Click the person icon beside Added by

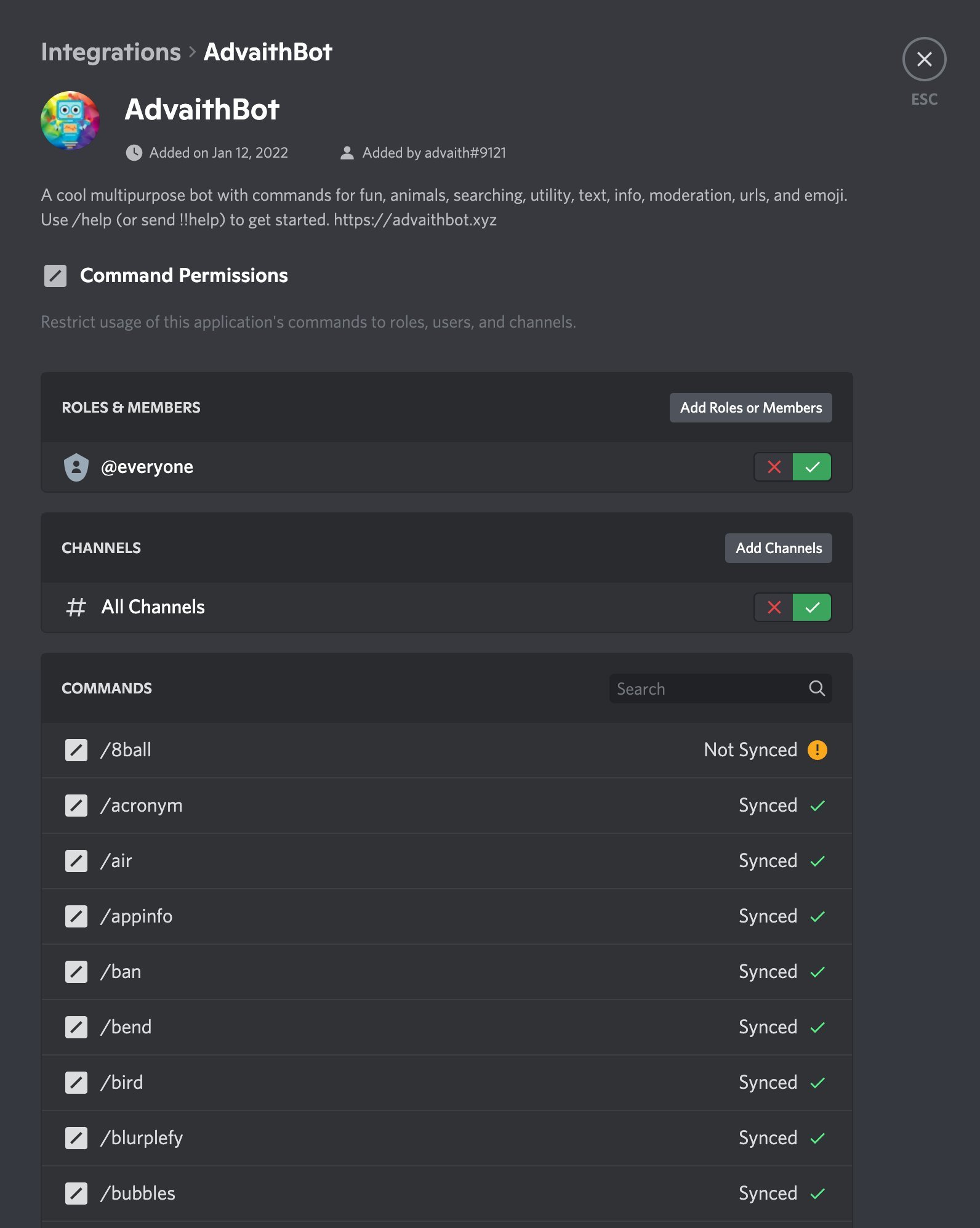(x=347, y=153)
